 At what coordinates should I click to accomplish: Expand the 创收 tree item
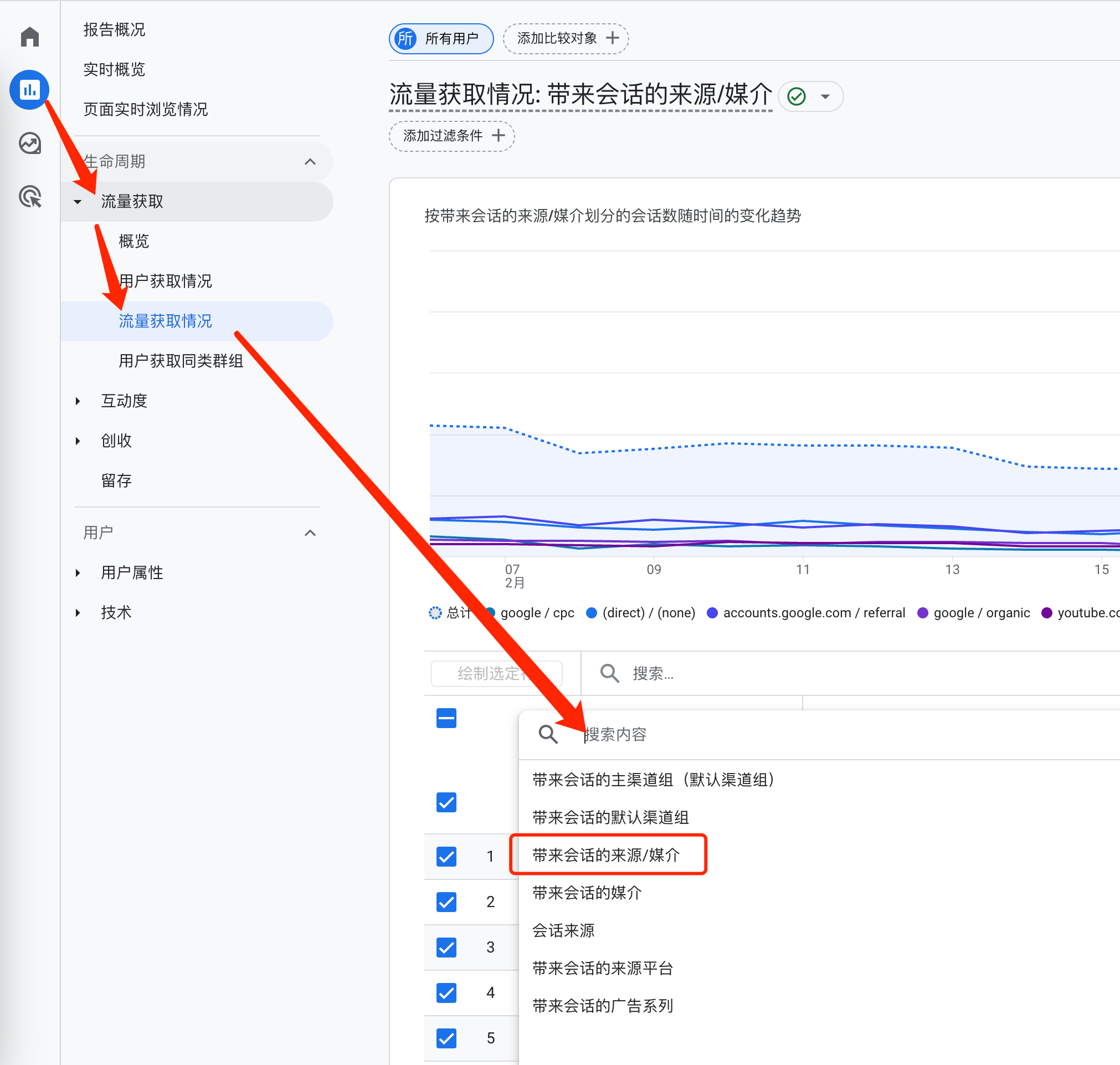tap(78, 441)
